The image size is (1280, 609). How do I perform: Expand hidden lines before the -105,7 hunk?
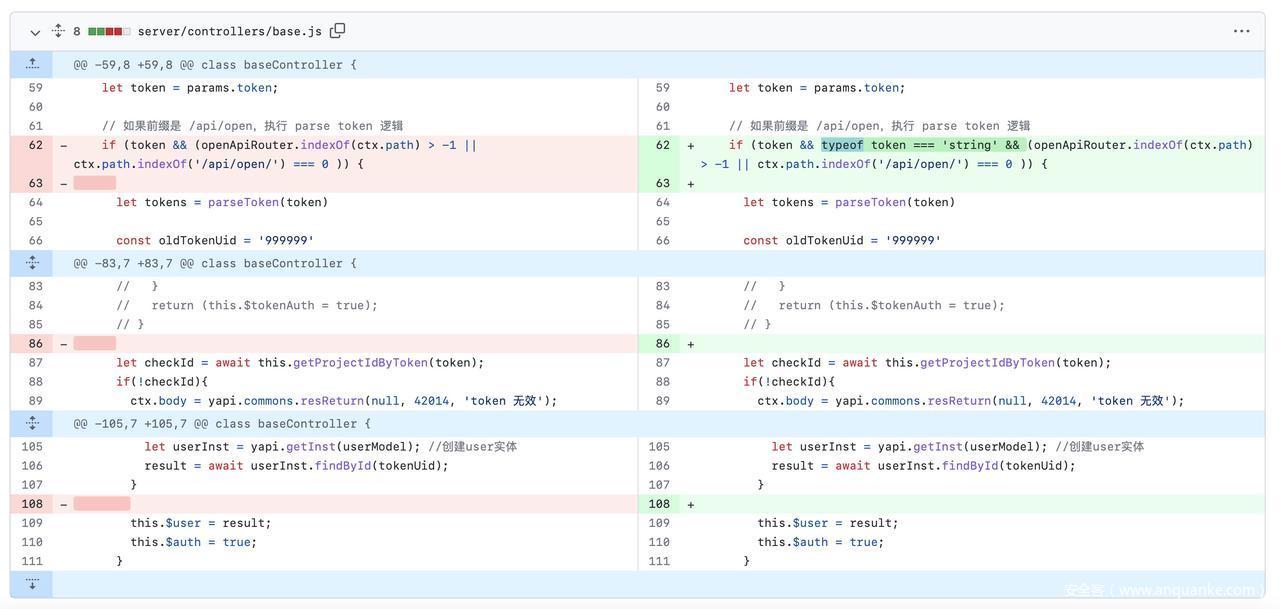coord(32,423)
